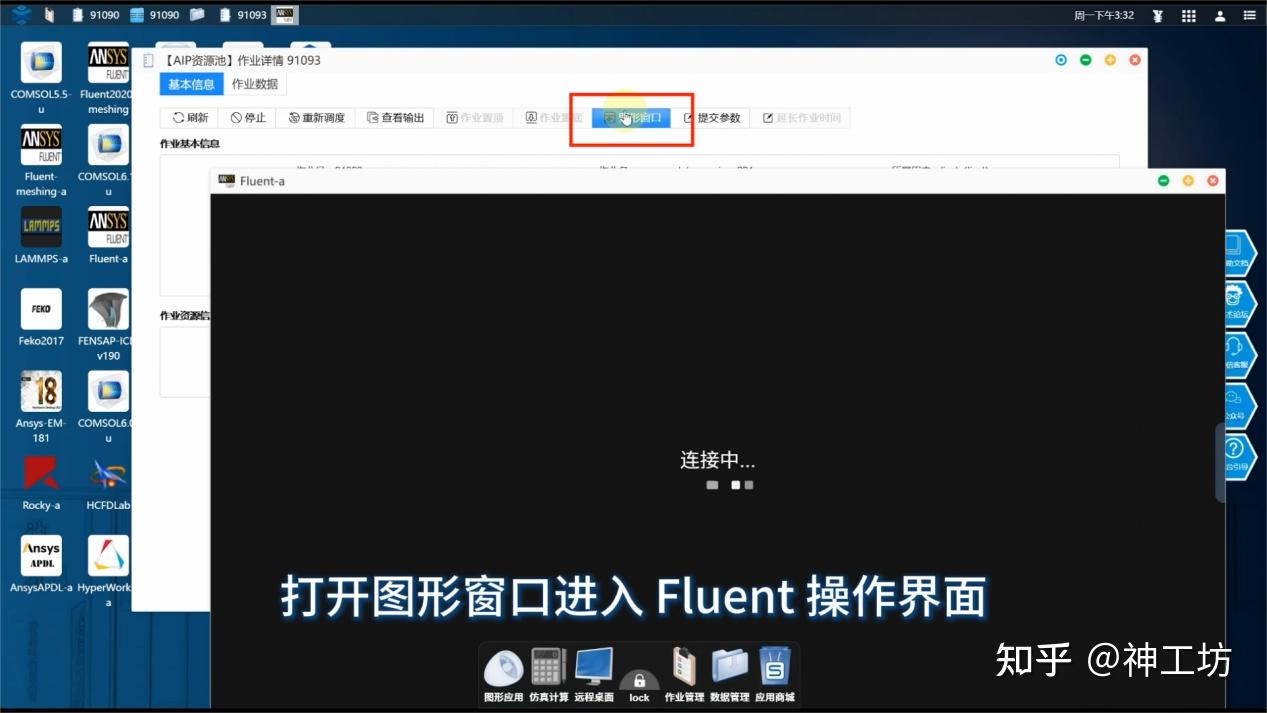Select the ANSYS Fluent taskbar icon

click(285, 15)
